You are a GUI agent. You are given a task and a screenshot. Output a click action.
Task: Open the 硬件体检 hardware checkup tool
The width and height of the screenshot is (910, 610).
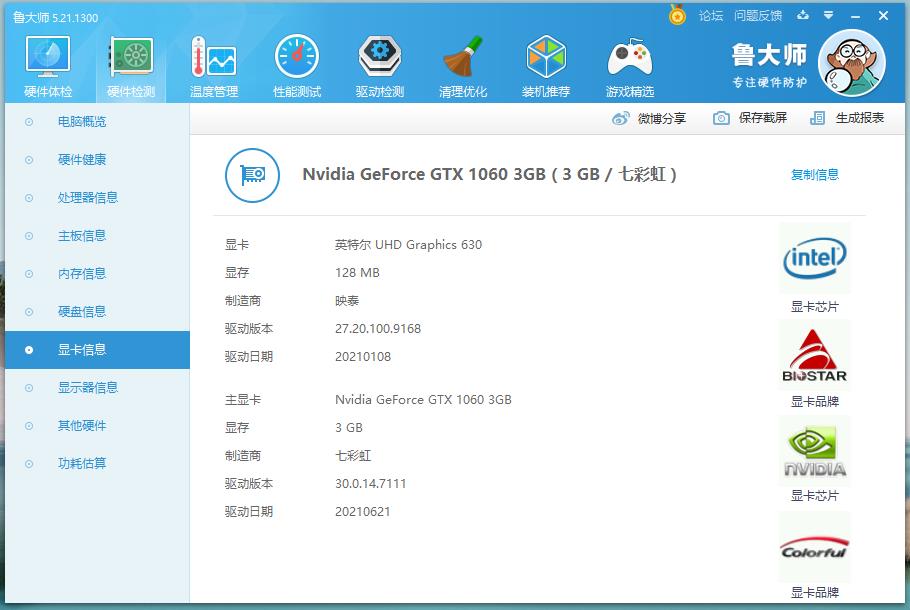[x=46, y=64]
